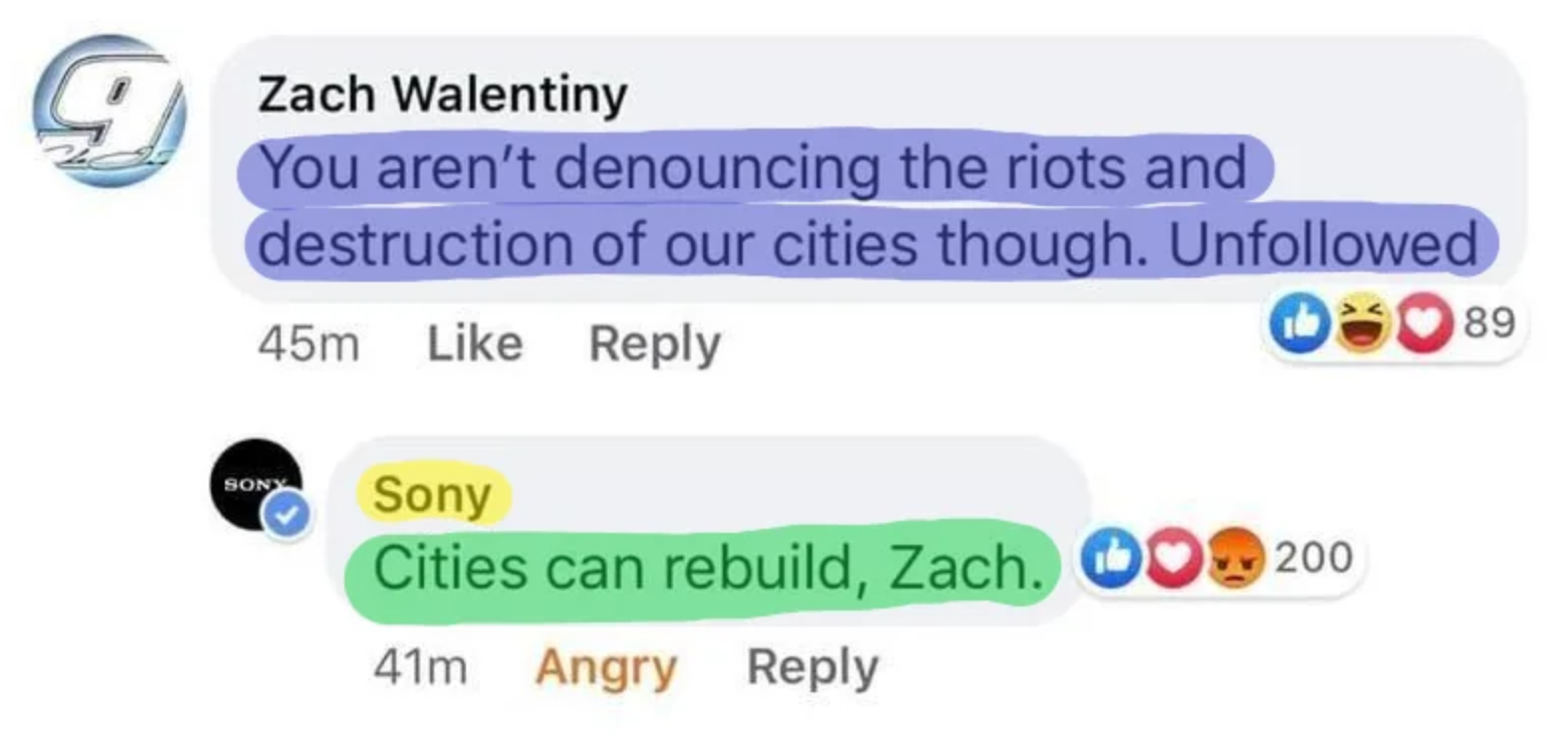View the 200 reactions count
1568x735 pixels.
click(x=1313, y=557)
